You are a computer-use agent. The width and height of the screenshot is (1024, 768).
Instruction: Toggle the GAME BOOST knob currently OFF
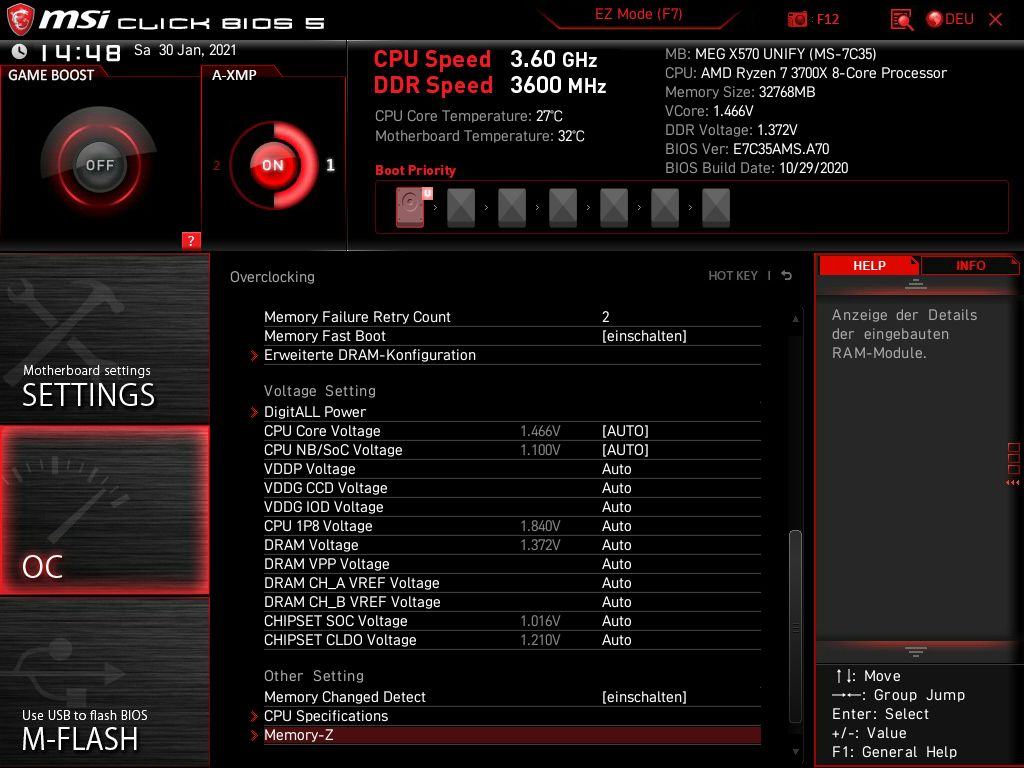tap(99, 165)
